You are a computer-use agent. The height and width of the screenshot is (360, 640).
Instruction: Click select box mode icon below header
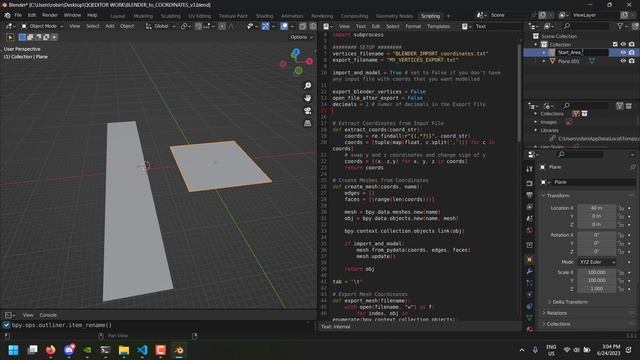point(22,37)
